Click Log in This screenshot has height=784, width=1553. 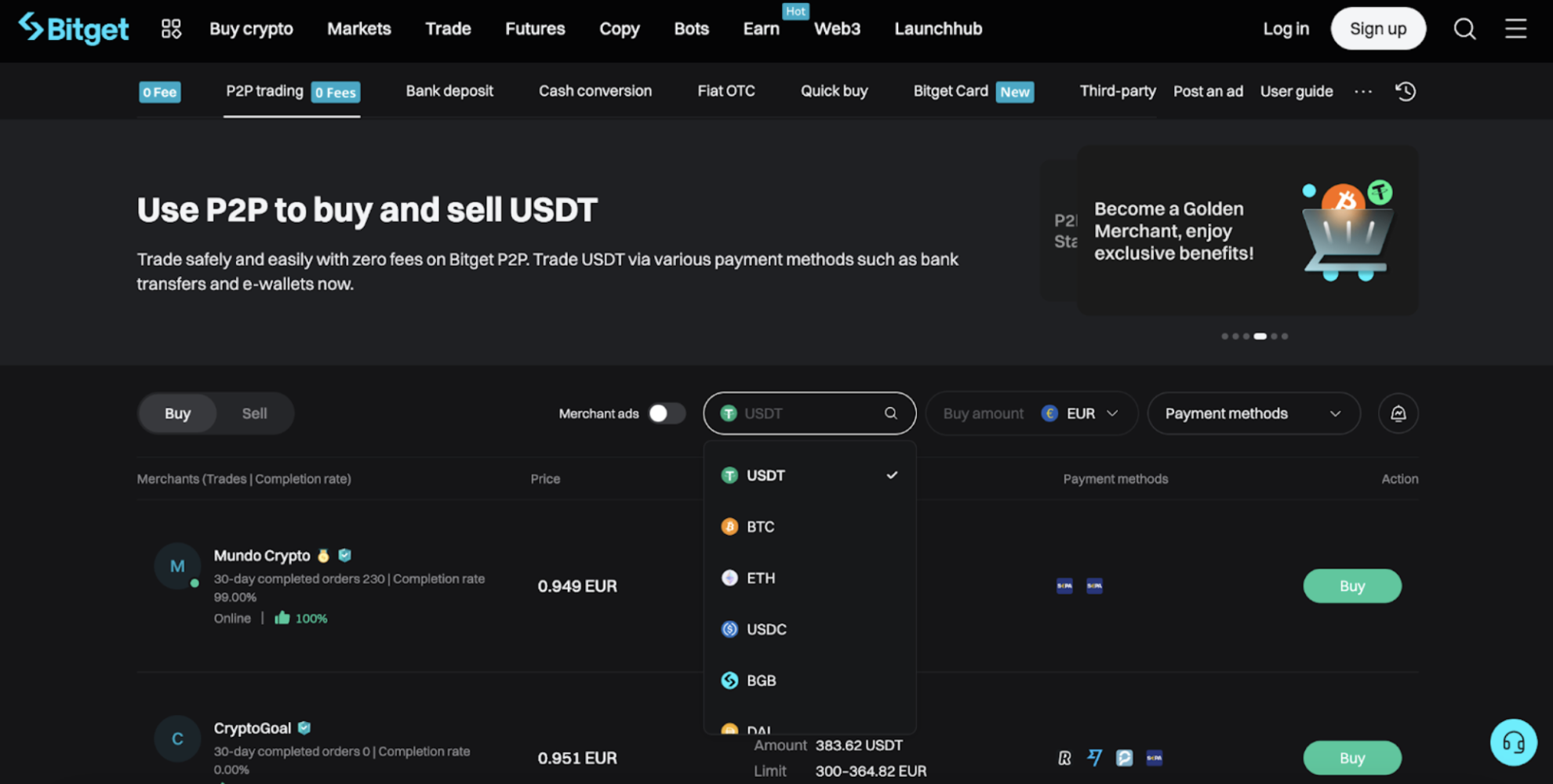pyautogui.click(x=1286, y=29)
